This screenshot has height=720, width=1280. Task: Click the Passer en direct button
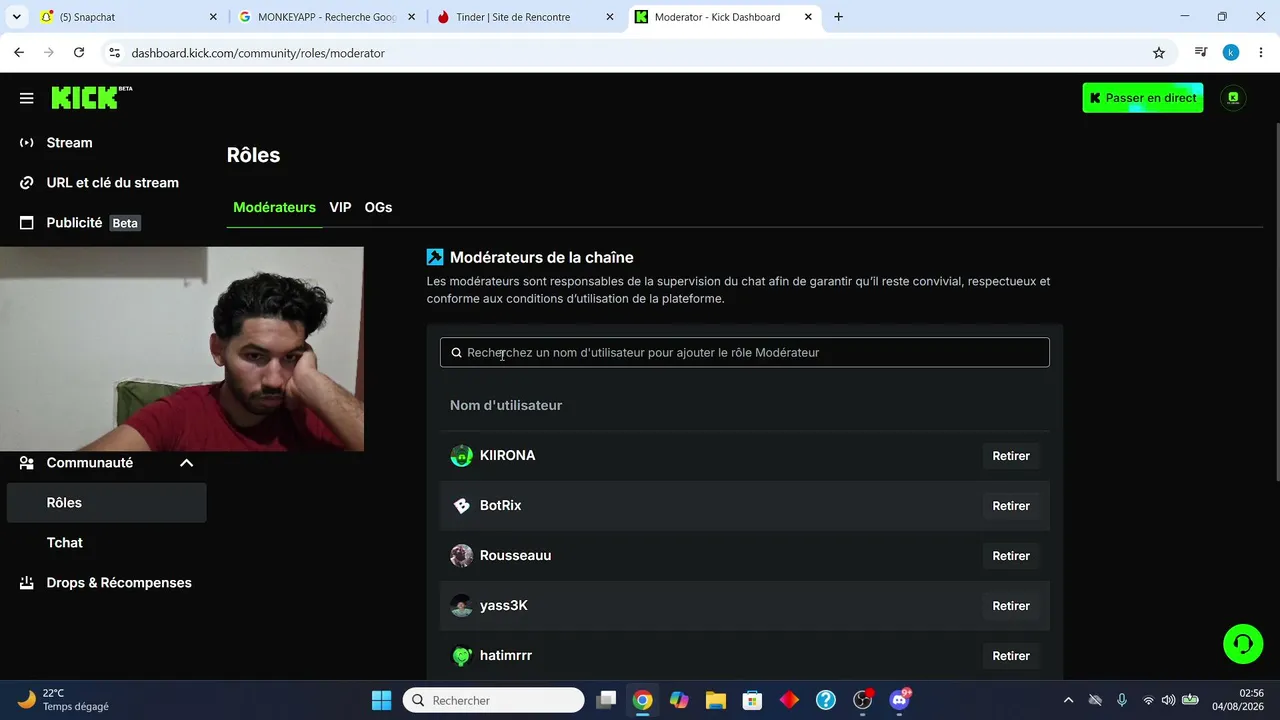(x=1143, y=98)
